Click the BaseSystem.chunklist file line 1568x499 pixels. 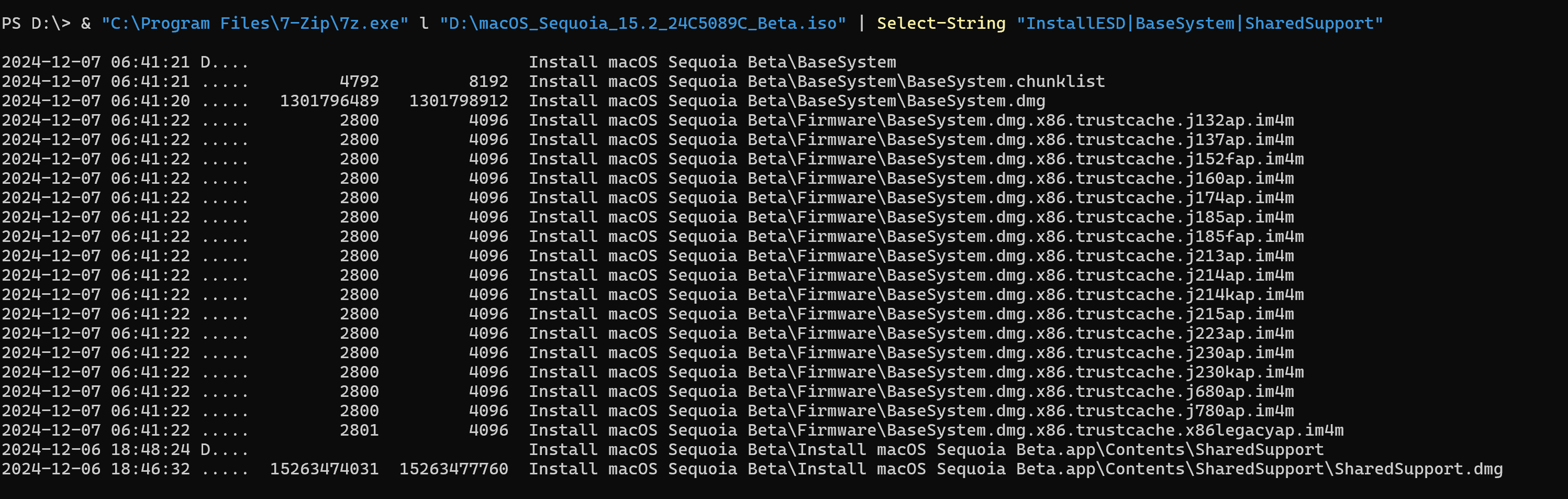click(x=816, y=82)
